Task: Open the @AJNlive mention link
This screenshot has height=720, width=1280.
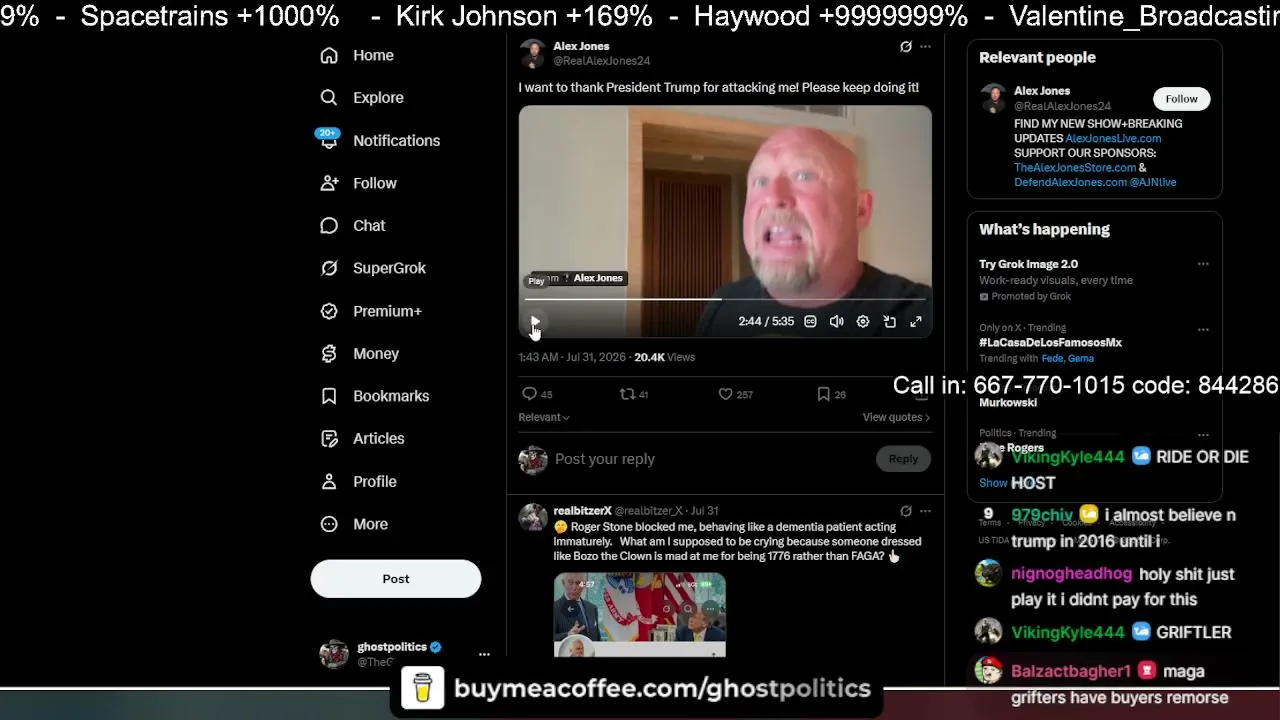Action: (1153, 182)
